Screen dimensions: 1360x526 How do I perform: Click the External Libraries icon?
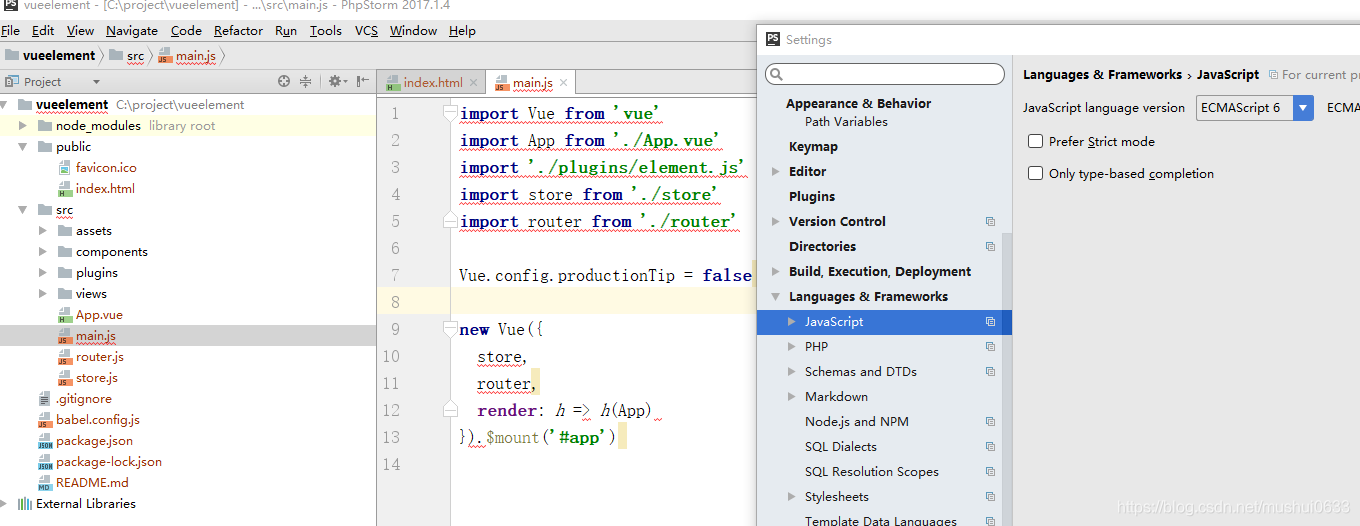pyautogui.click(x=25, y=504)
